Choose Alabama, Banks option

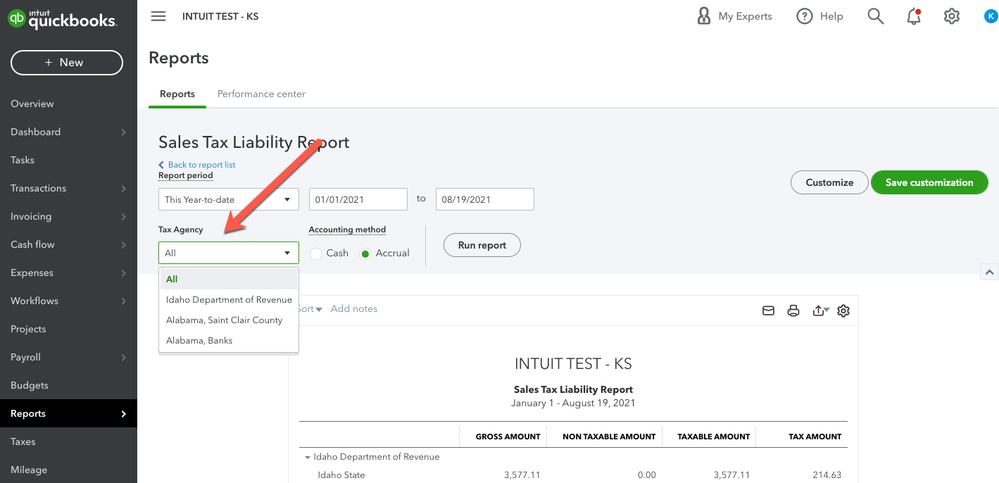[228, 340]
